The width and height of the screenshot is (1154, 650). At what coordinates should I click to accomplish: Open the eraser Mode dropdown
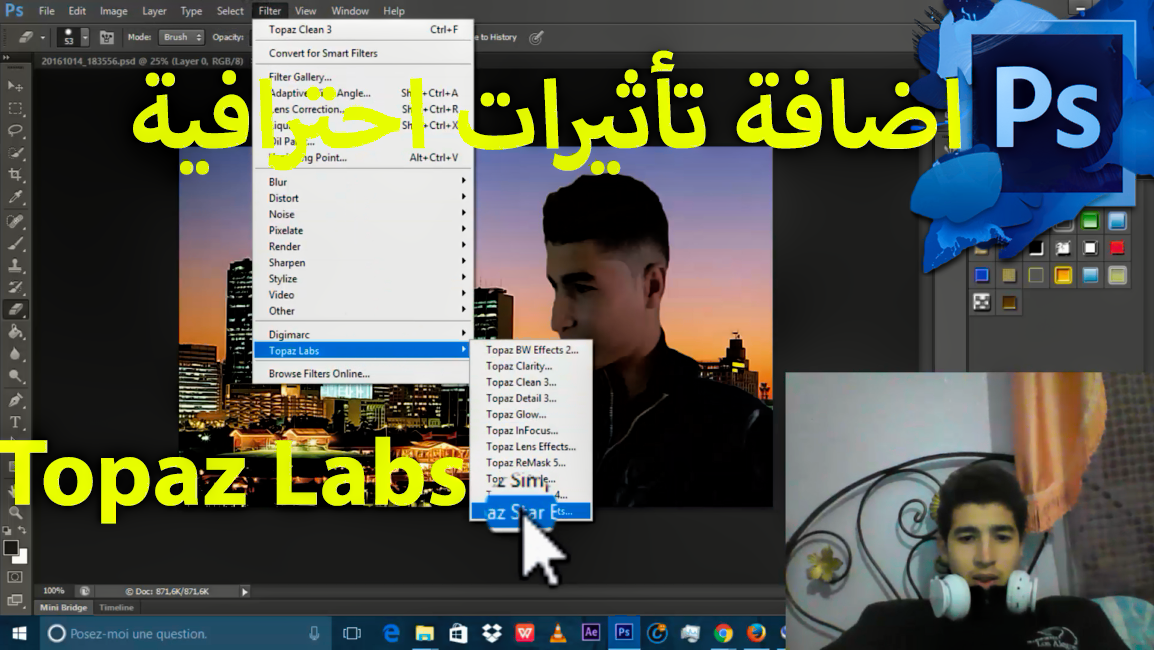tap(180, 37)
